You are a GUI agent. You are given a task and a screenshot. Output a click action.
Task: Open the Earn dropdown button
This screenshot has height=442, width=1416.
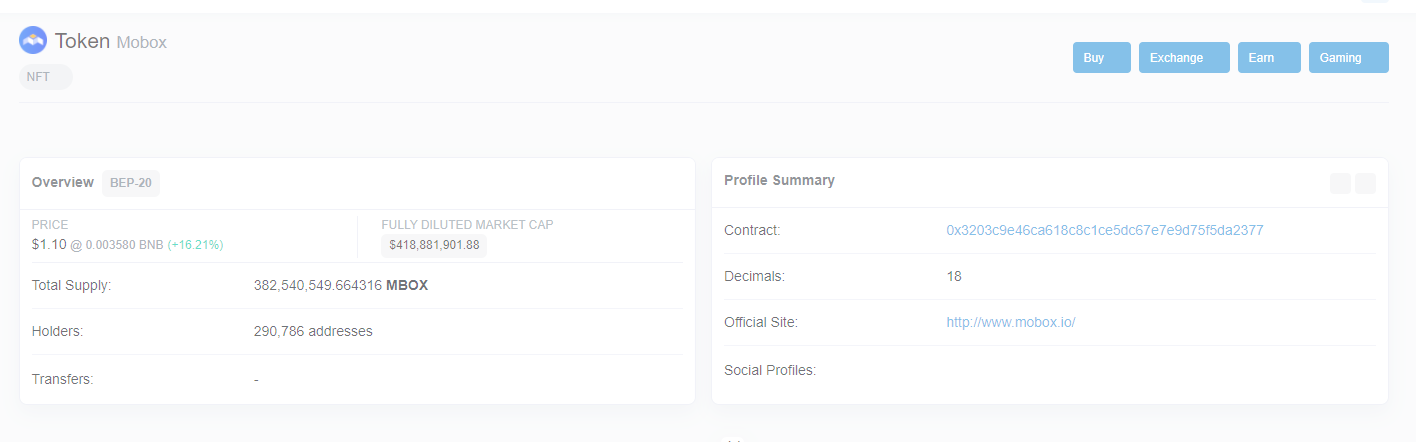(x=1268, y=58)
